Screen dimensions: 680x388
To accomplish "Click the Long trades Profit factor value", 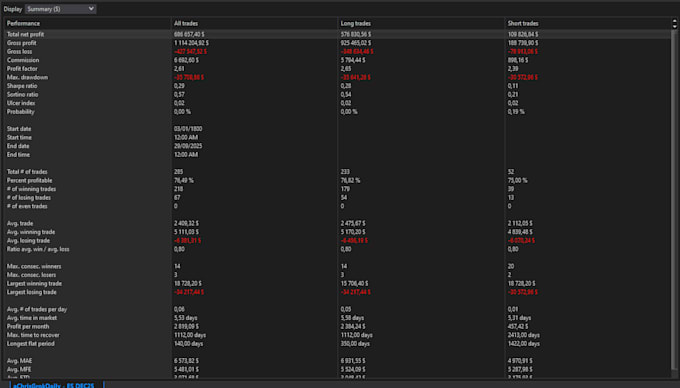I will (x=346, y=68).
